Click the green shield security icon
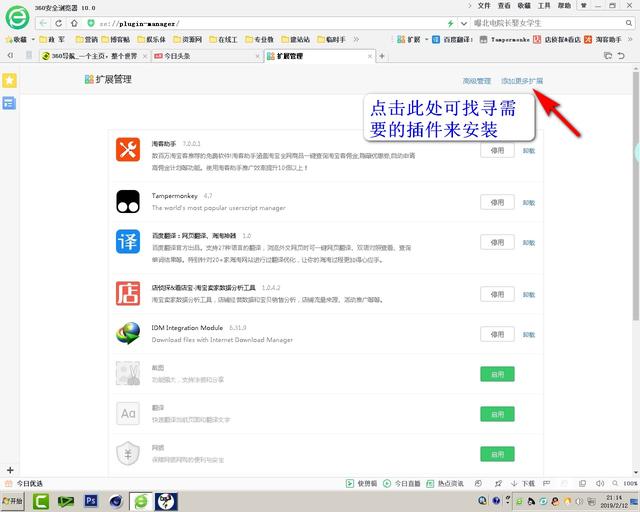640x512 pixels. tap(91, 23)
